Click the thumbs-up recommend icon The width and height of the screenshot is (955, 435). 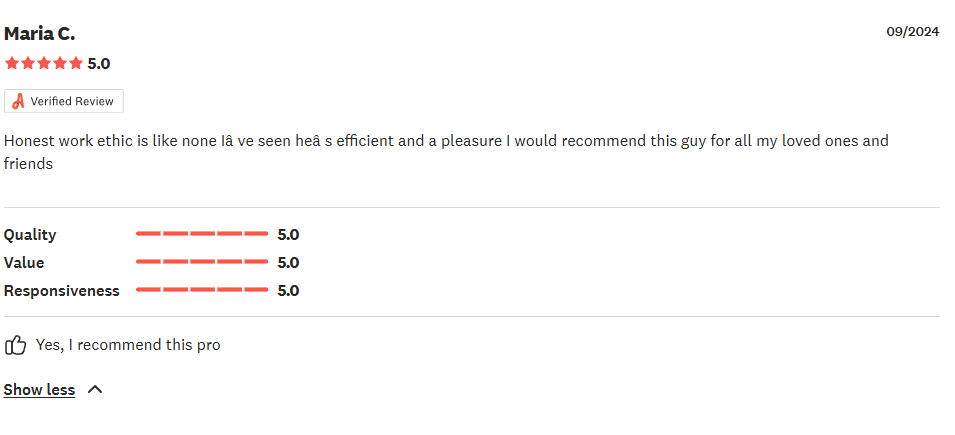coord(16,345)
